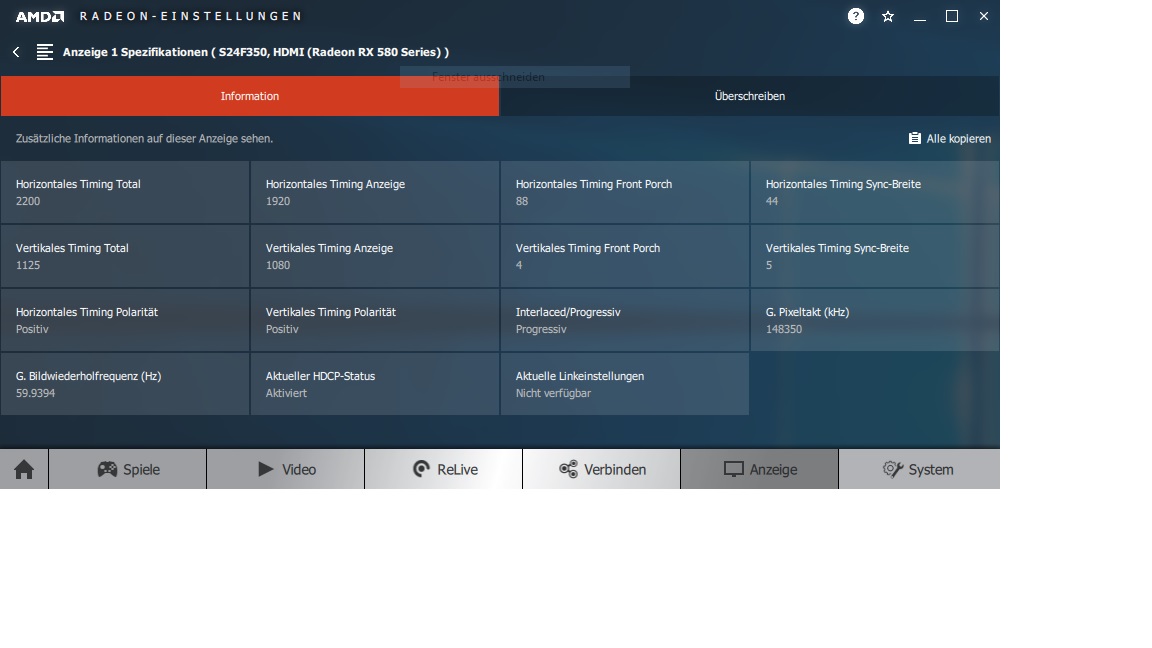Select the G. Pixeltakt (kHz) tile
The height and width of the screenshot is (648, 1152).
(874, 320)
